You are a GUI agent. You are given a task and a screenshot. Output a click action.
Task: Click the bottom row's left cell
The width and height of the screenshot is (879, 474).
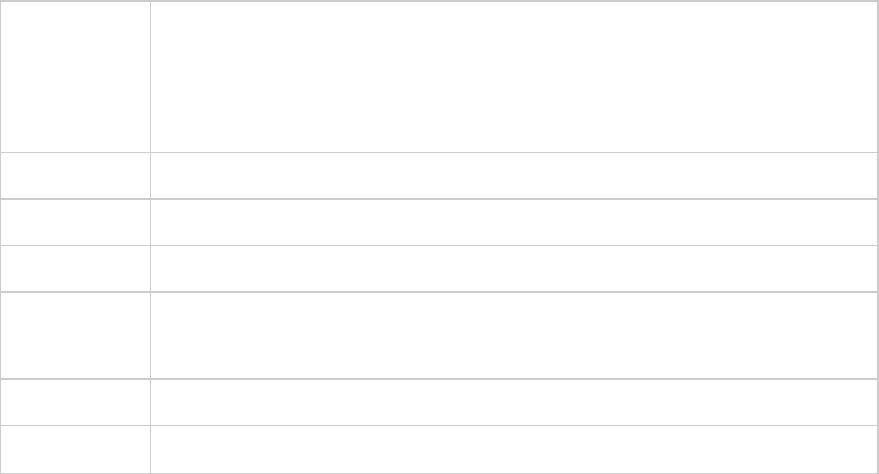pos(75,449)
